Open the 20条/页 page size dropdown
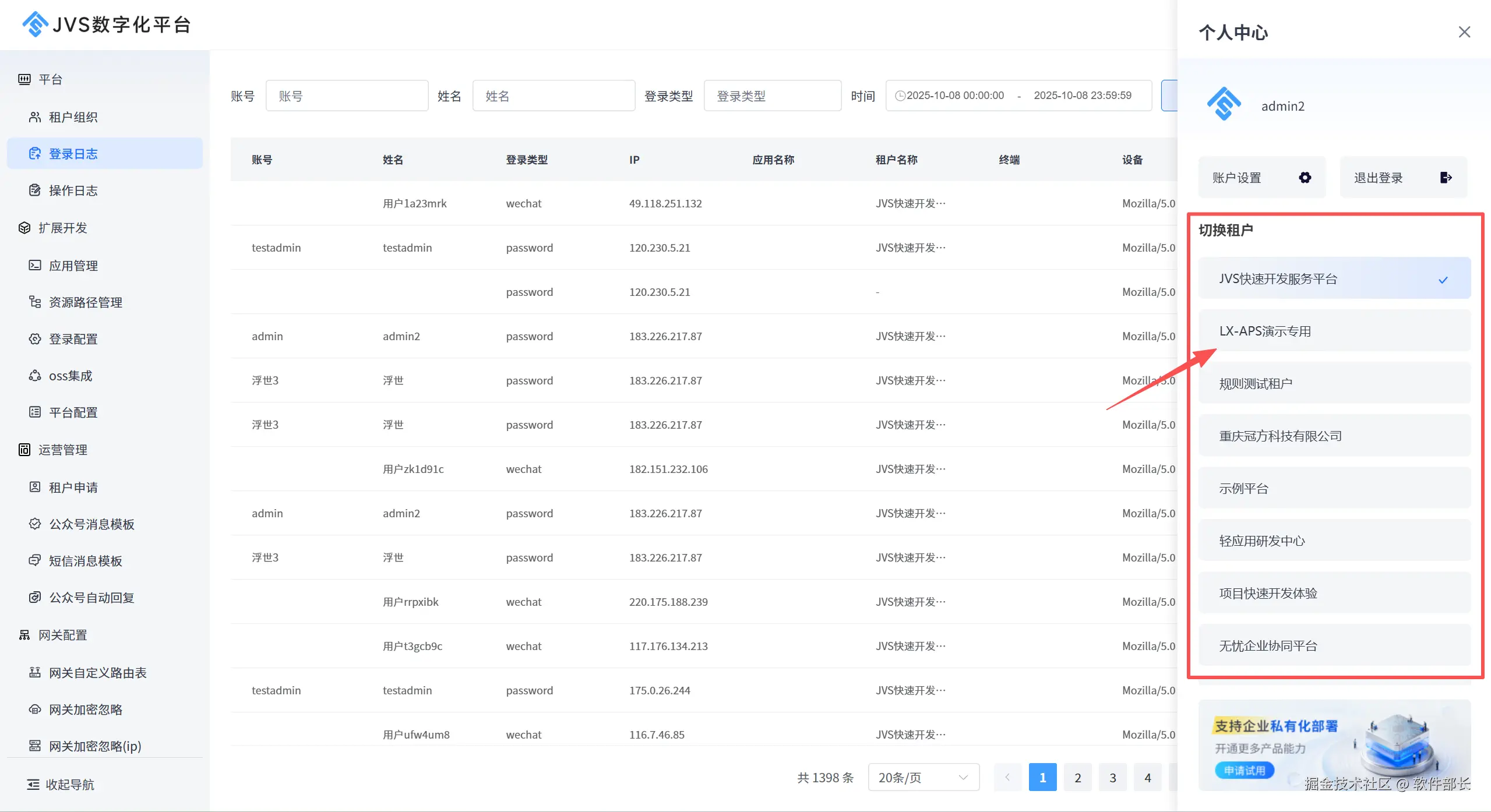1491x812 pixels. (923, 777)
